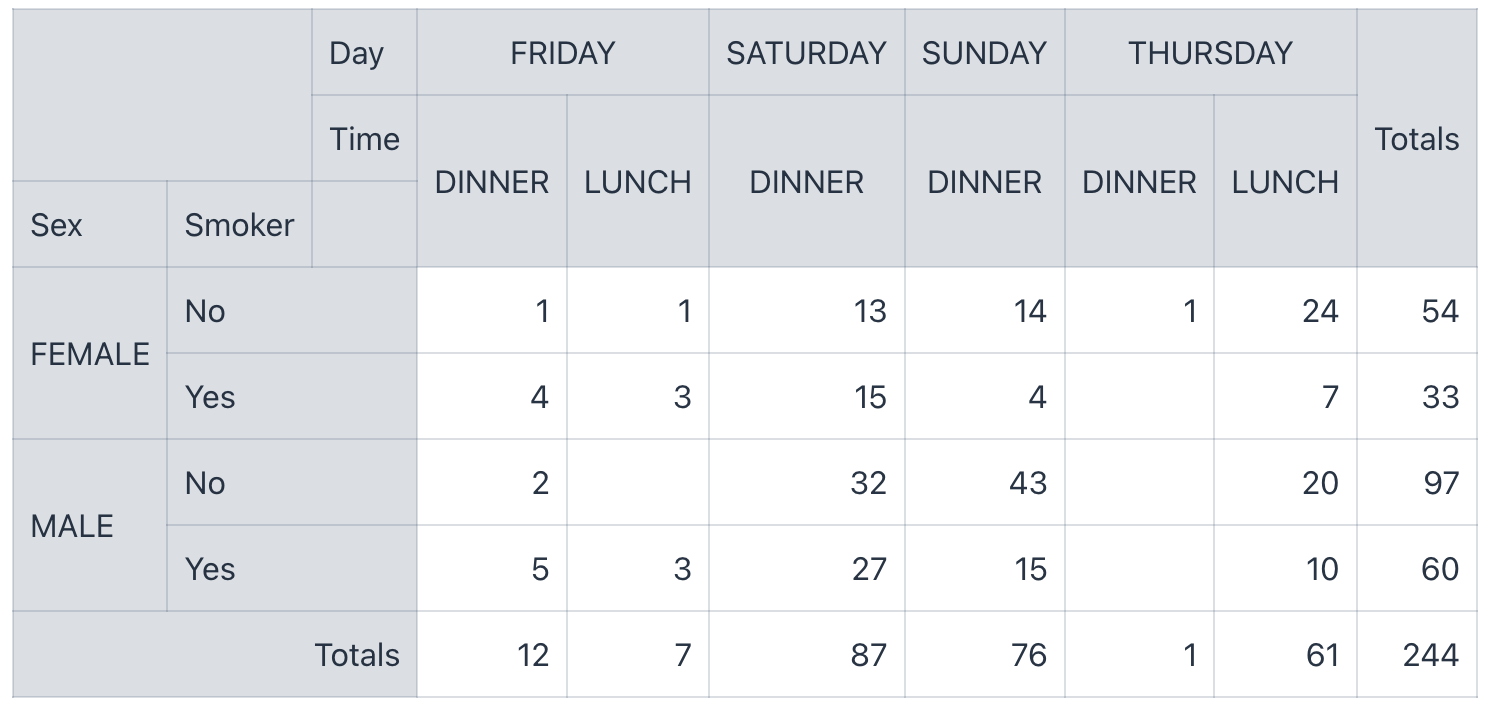Click the Smoker field label
Image resolution: width=1496 pixels, height=714 pixels.
239,225
